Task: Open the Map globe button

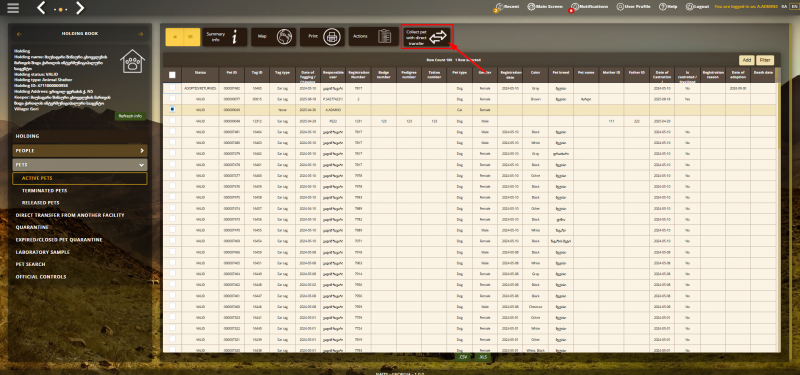Action: pos(273,37)
